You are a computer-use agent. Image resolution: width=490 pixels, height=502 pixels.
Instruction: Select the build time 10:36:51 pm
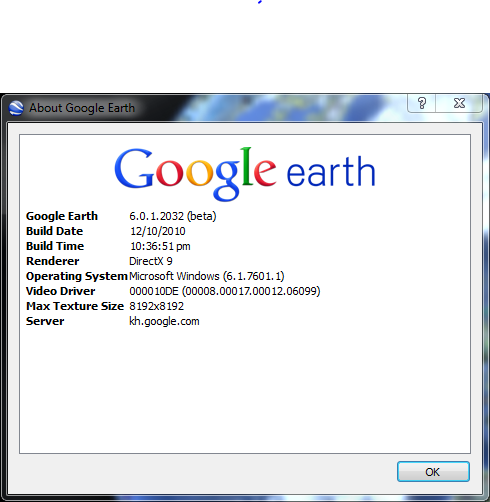160,246
